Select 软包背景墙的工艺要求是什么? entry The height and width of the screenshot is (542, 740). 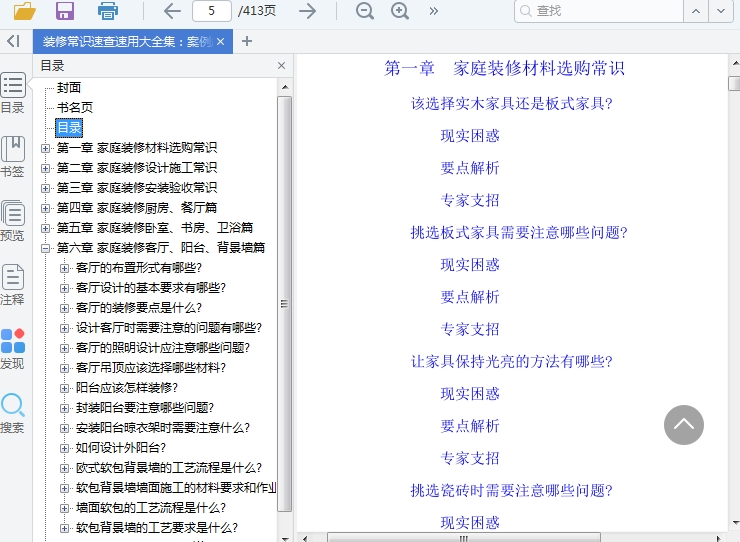157,528
